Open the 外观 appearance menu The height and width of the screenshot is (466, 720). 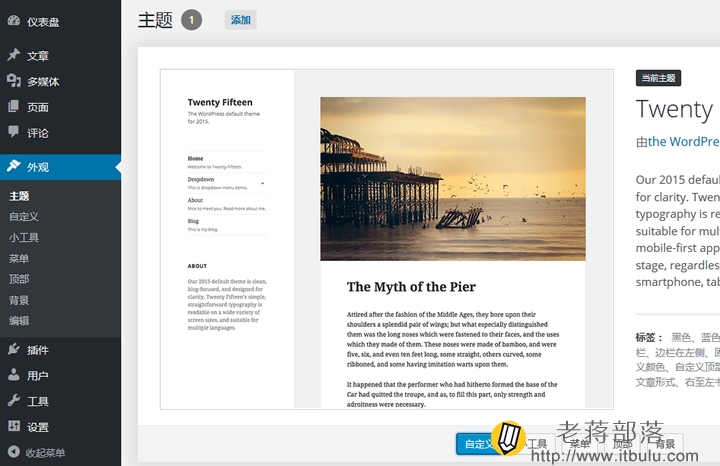(x=61, y=167)
